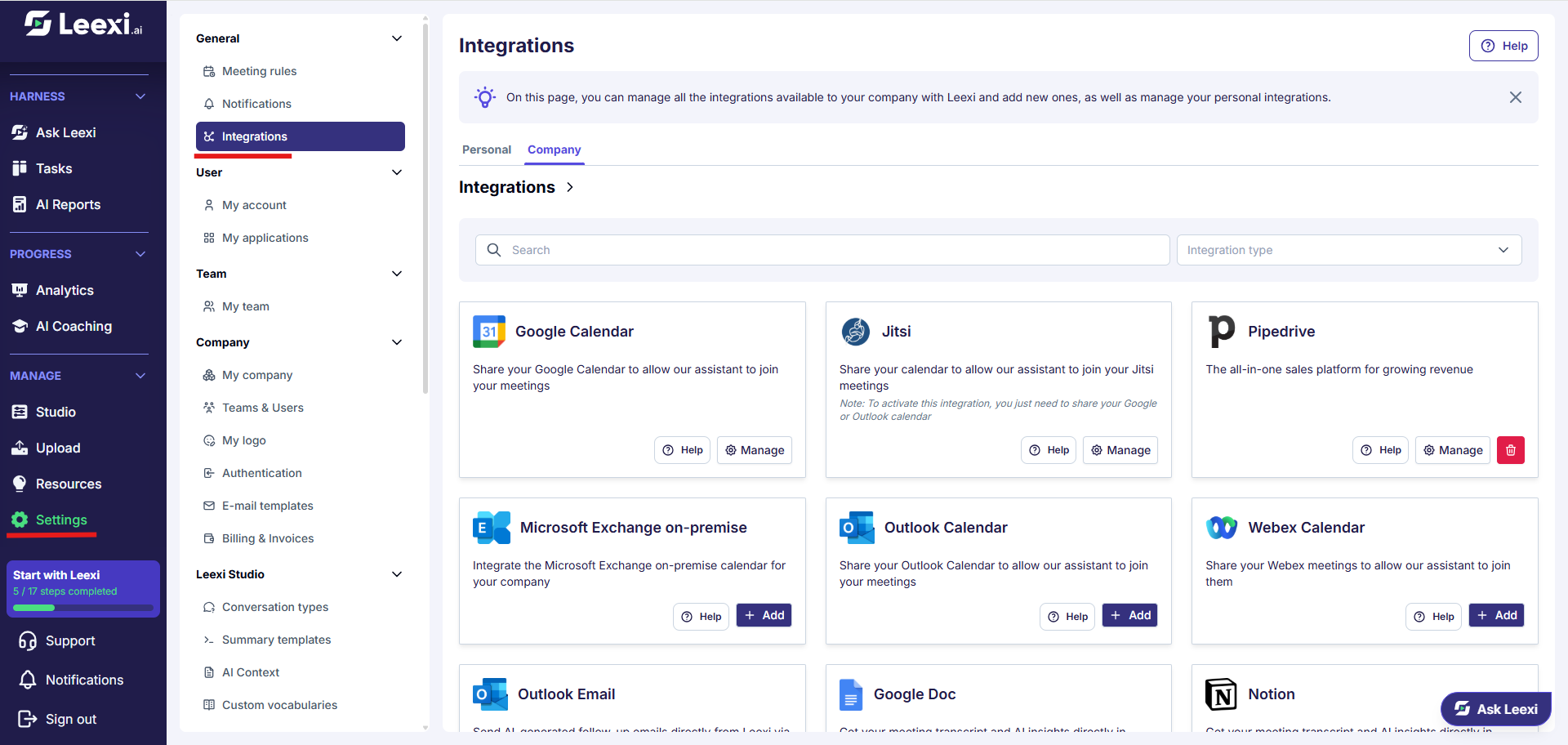Collapse the General settings section
This screenshot has height=745, width=1568.
[x=397, y=38]
